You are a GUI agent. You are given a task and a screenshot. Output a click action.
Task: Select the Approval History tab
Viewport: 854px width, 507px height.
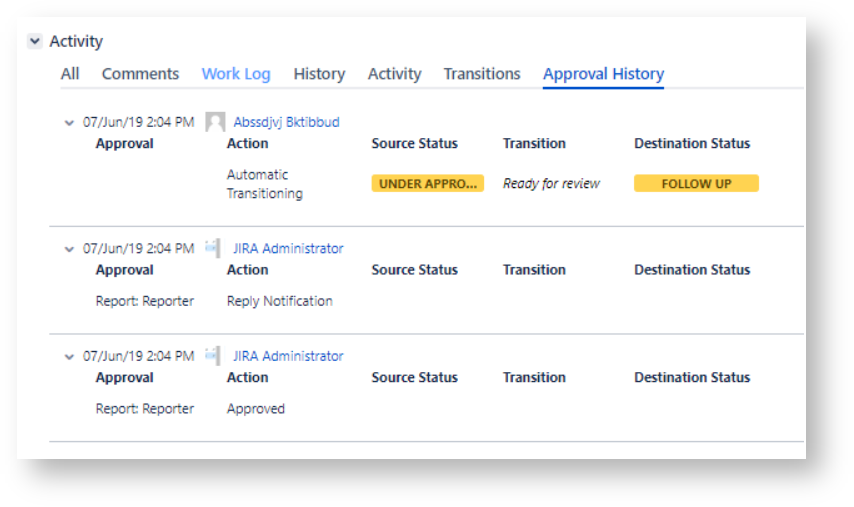[603, 74]
